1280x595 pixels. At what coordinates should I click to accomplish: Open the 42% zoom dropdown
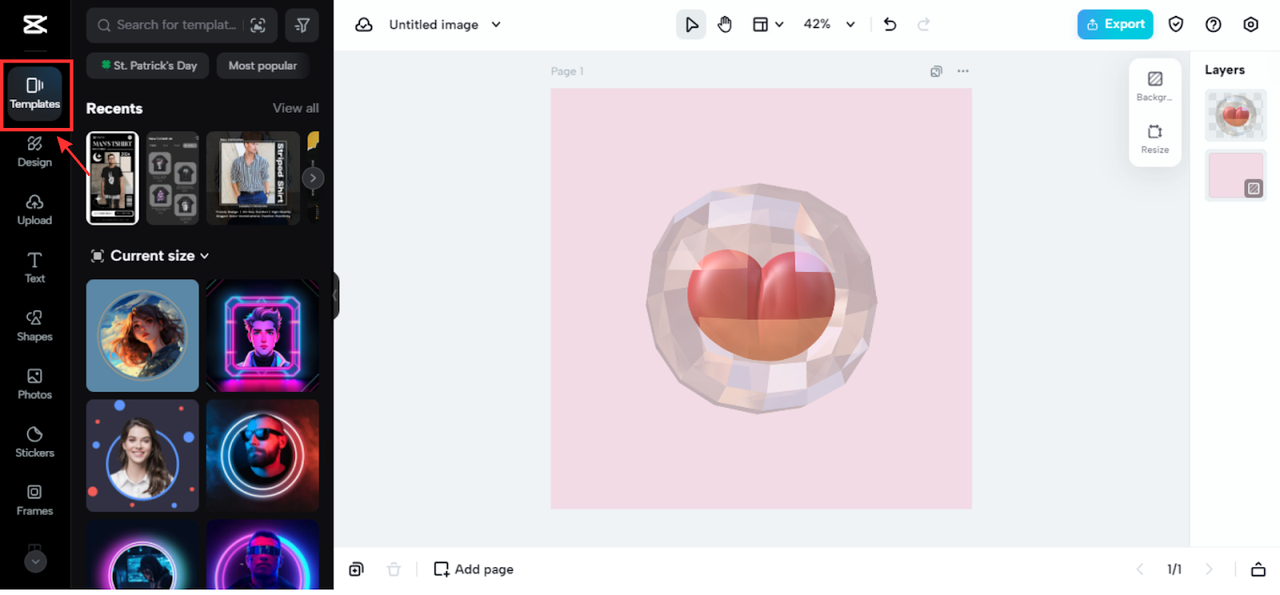(x=830, y=25)
